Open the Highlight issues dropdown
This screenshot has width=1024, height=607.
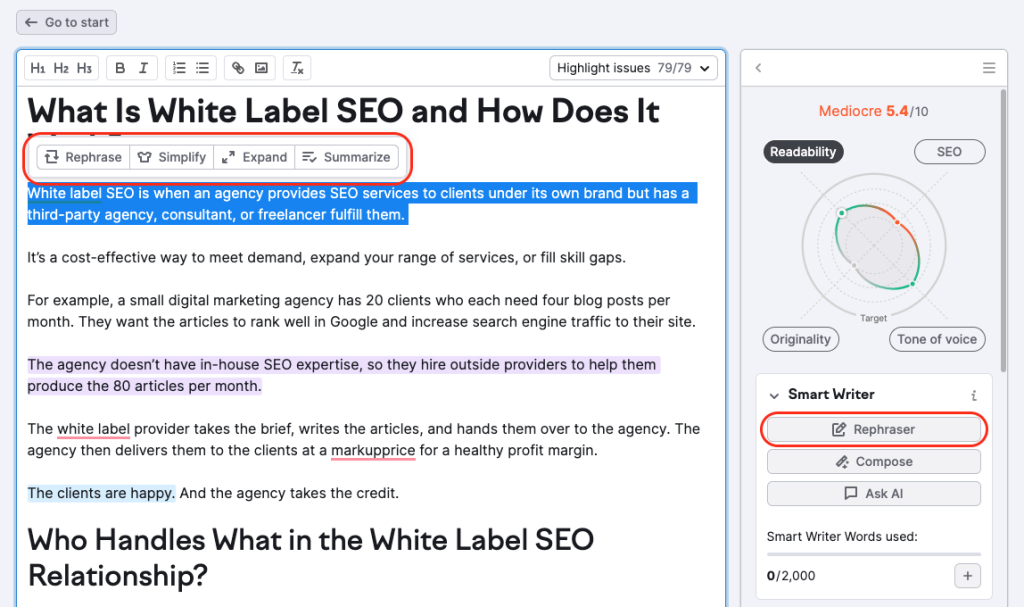click(634, 68)
